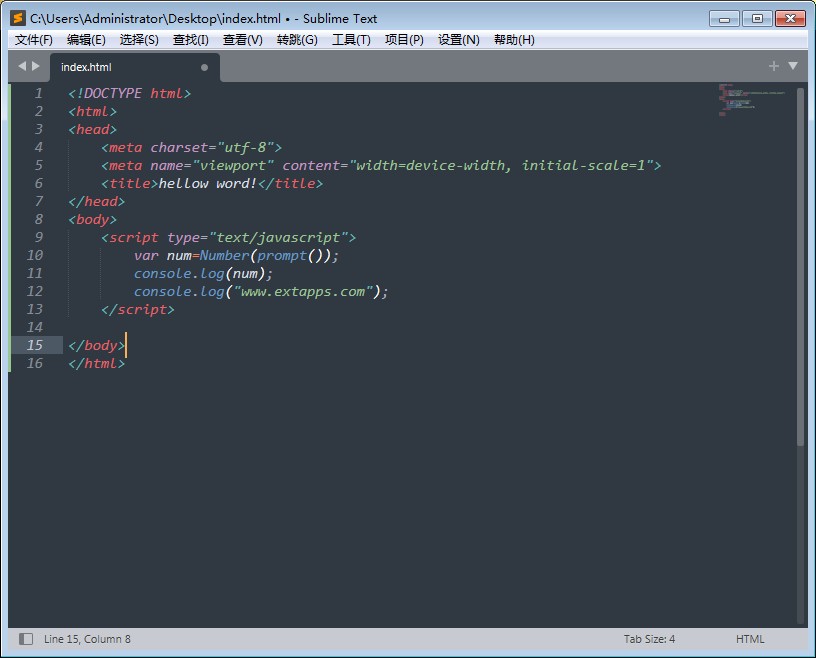
Task: Click line number 1 in gutter
Action: (x=39, y=93)
